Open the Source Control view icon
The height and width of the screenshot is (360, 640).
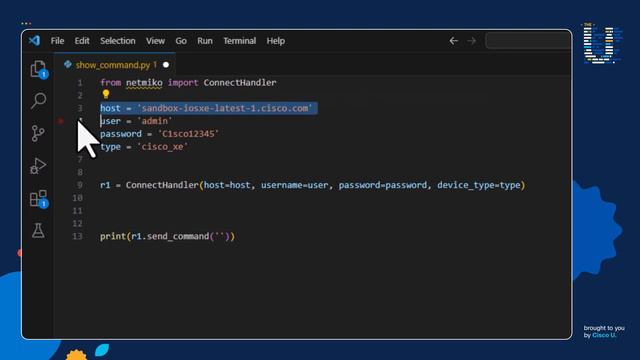38,133
